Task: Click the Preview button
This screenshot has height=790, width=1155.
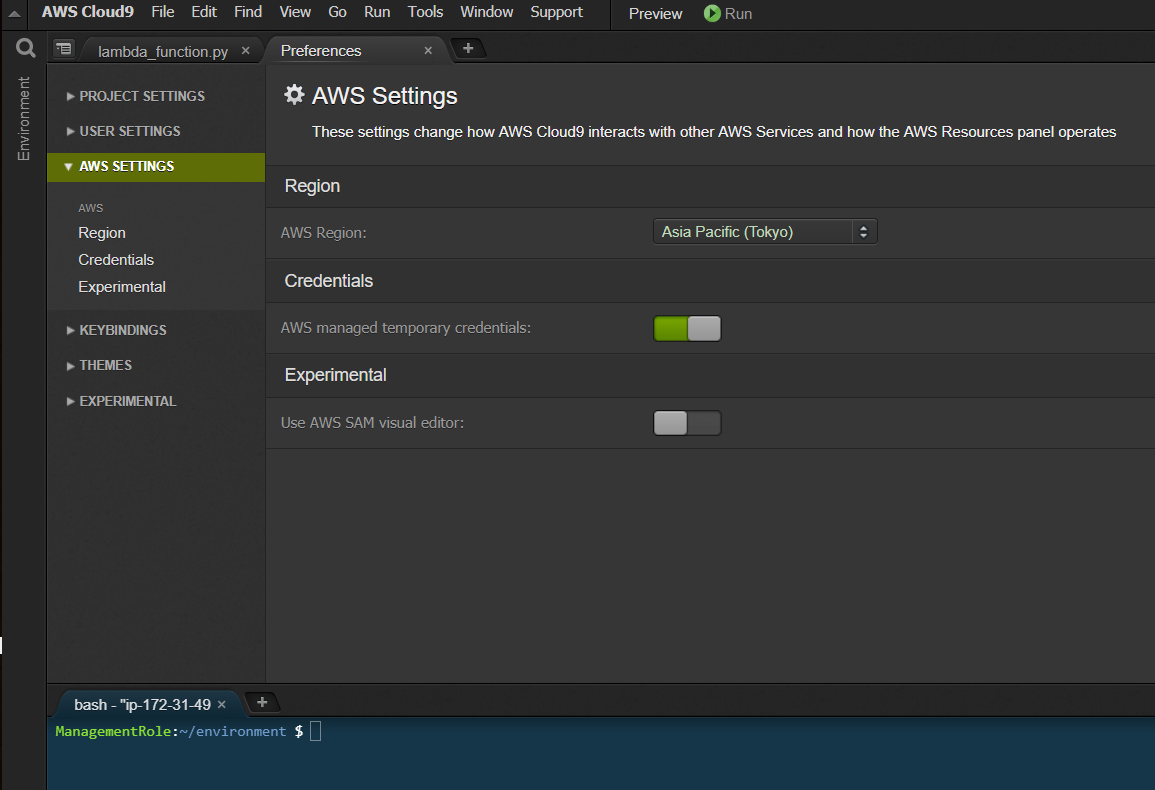Action: click(656, 13)
